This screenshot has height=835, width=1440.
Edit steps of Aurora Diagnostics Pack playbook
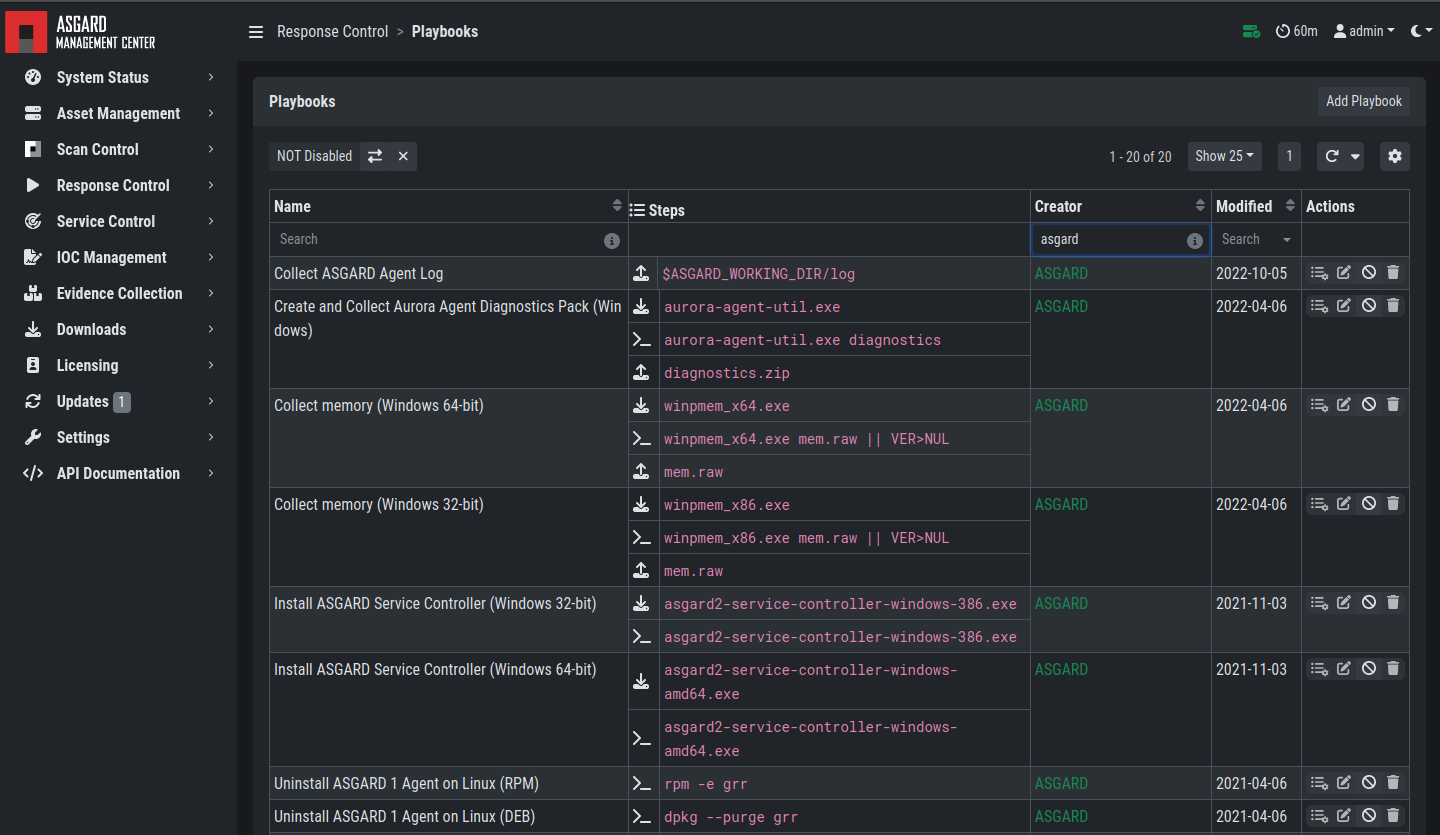click(1319, 306)
